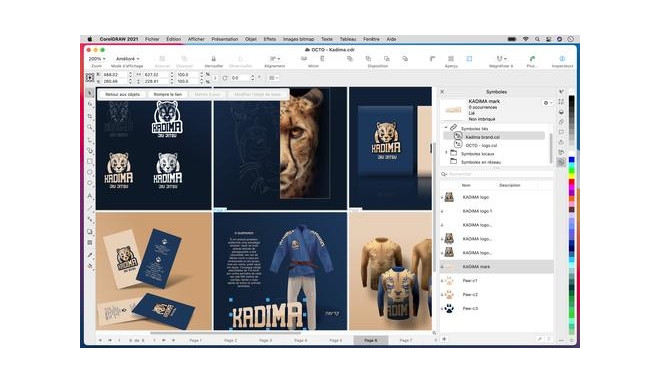Expand the Symboles locaux folder
This screenshot has height=384, width=660.
click(446, 153)
